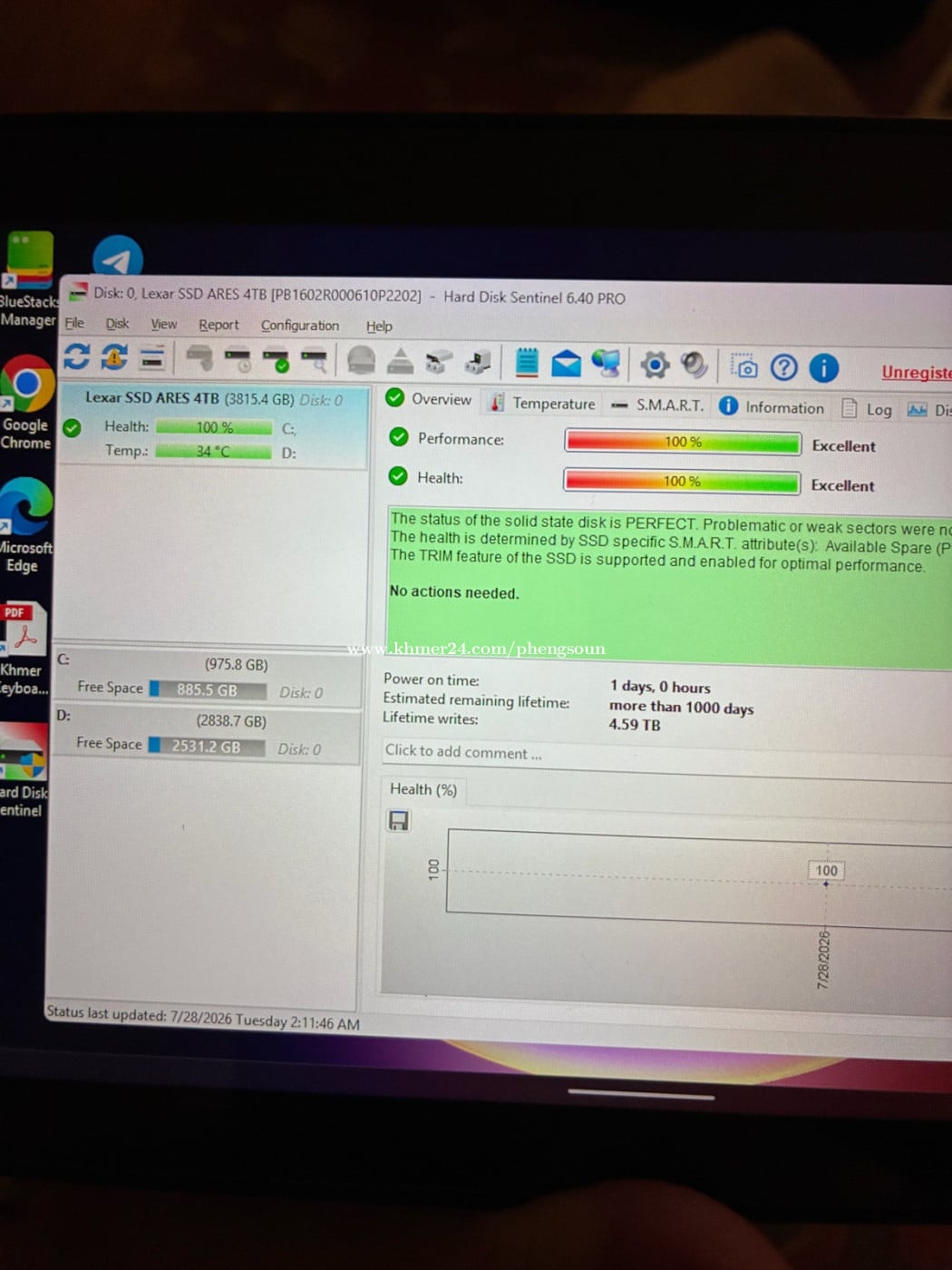This screenshot has width=952, height=1270.
Task: Click the '1 days, 0 hours' value
Action: click(x=660, y=688)
